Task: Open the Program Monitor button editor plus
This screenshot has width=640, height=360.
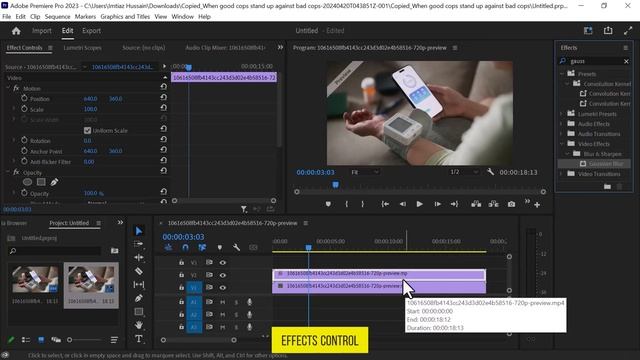Action: (x=537, y=204)
